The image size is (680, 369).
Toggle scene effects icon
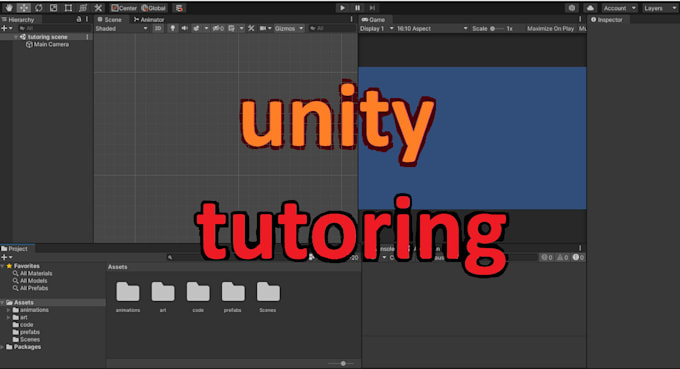coord(196,28)
